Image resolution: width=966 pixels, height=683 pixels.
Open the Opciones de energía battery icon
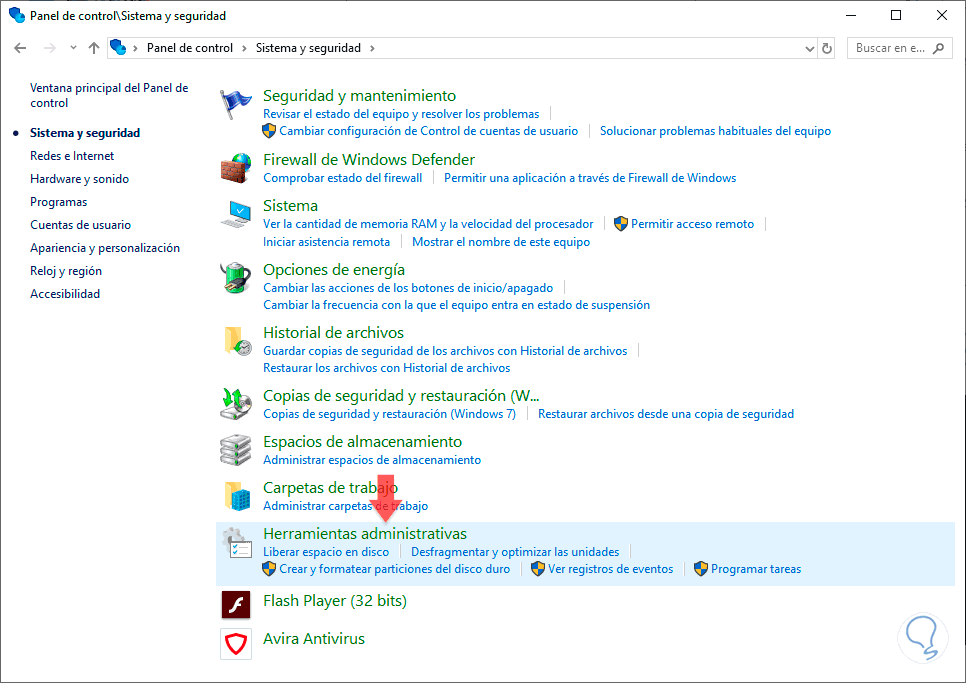pyautogui.click(x=236, y=278)
